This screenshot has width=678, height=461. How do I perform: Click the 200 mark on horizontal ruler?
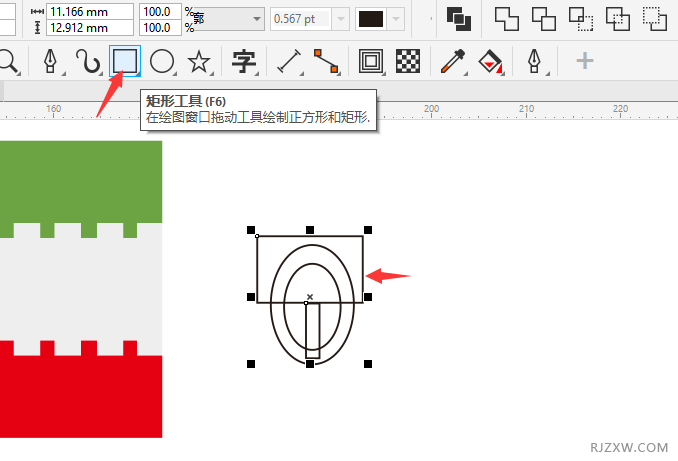(432, 109)
